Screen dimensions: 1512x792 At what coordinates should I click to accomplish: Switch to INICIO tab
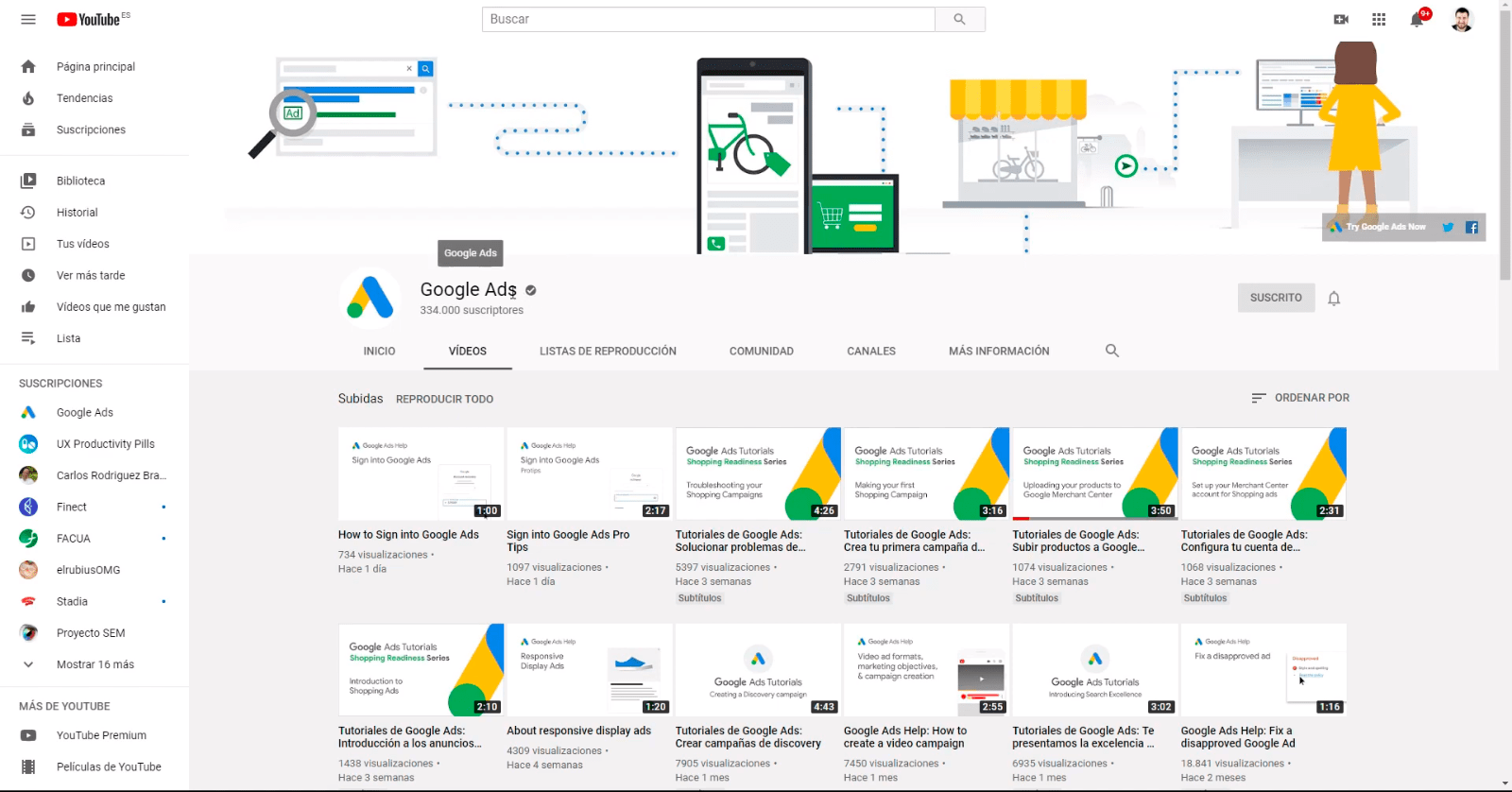point(379,351)
